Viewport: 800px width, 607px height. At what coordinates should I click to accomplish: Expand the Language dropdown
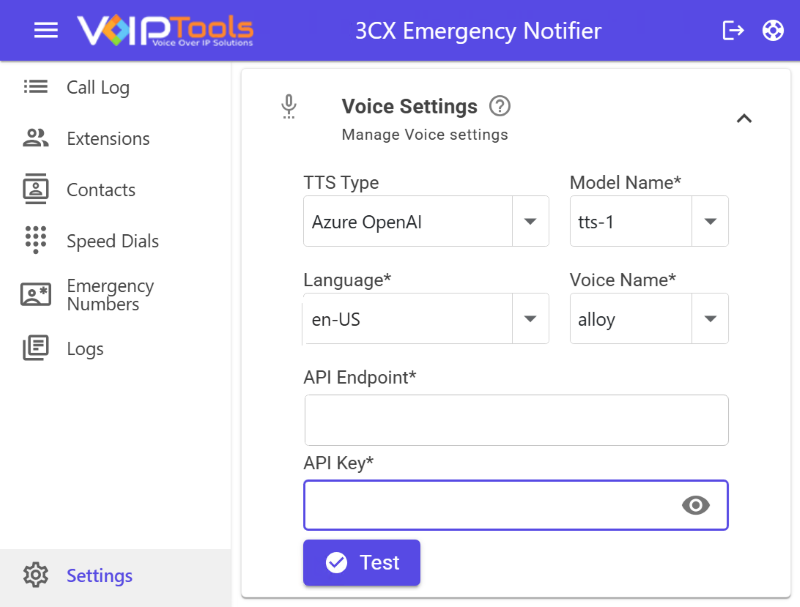tap(530, 319)
